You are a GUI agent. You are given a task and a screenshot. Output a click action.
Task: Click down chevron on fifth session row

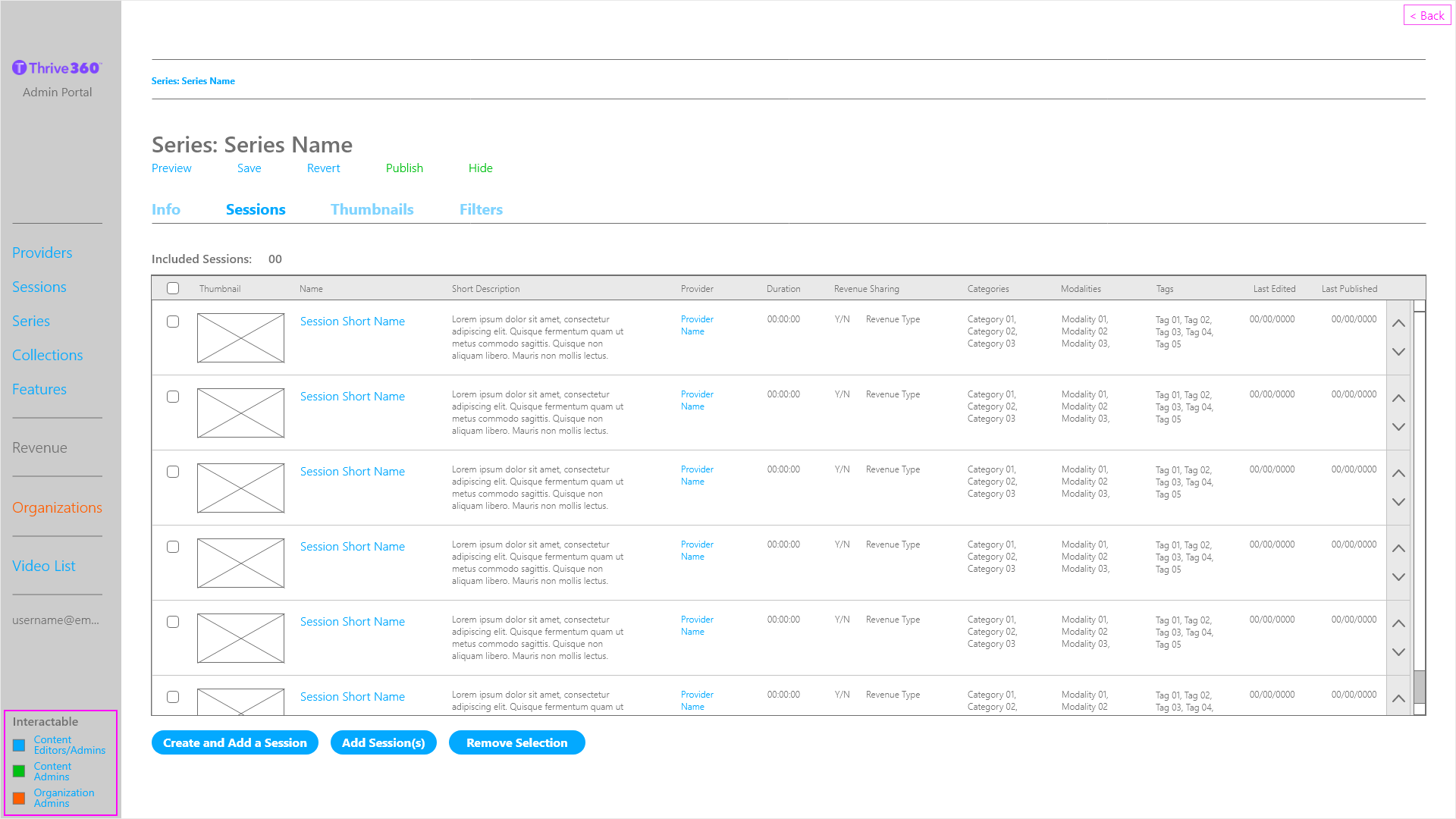[x=1398, y=652]
